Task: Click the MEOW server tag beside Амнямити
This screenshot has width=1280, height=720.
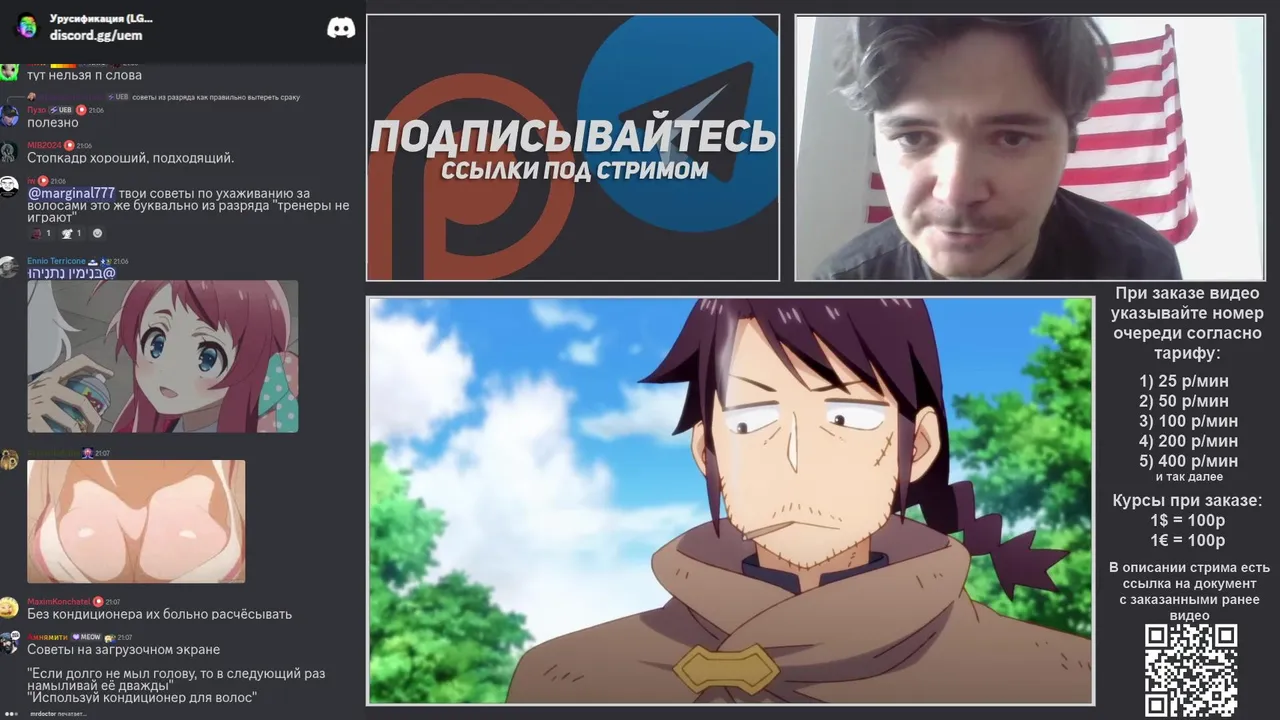Action: (86, 637)
